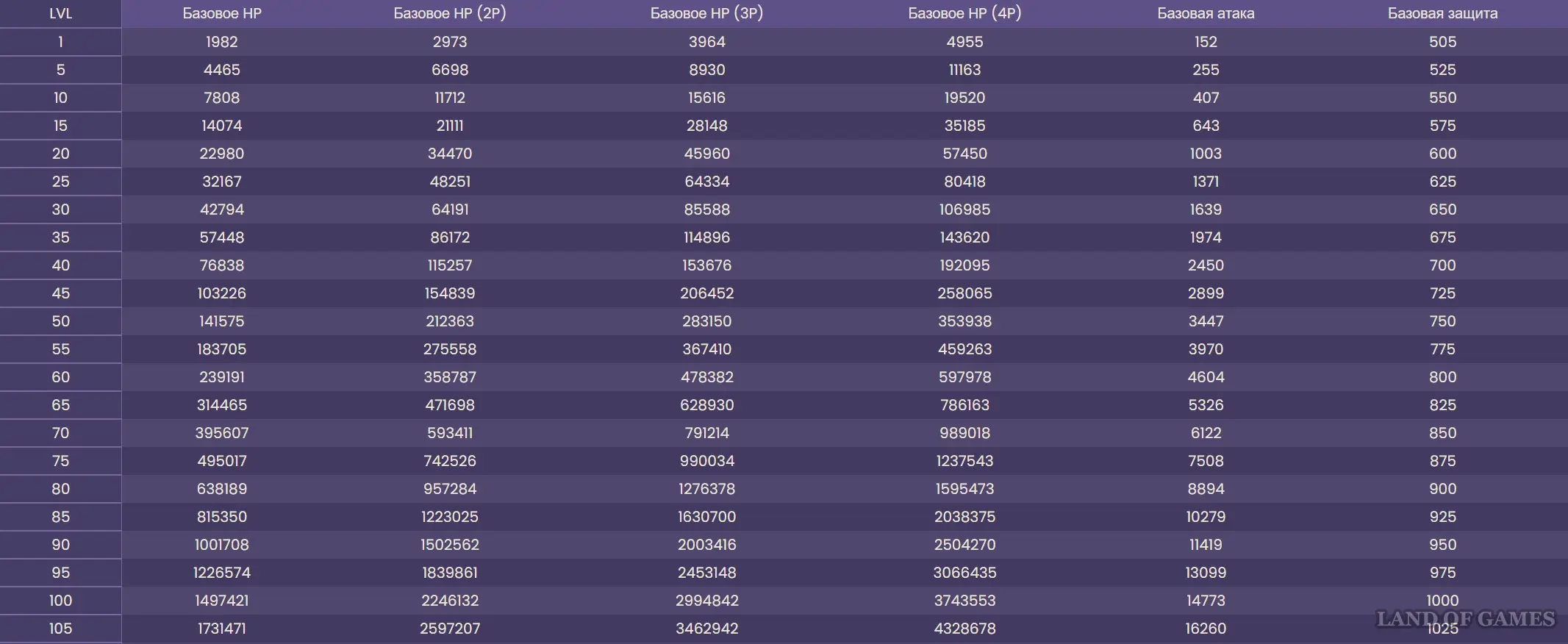Screen dimensions: 1568x644
Task: Click base defense value 1000
Action: [1442, 600]
